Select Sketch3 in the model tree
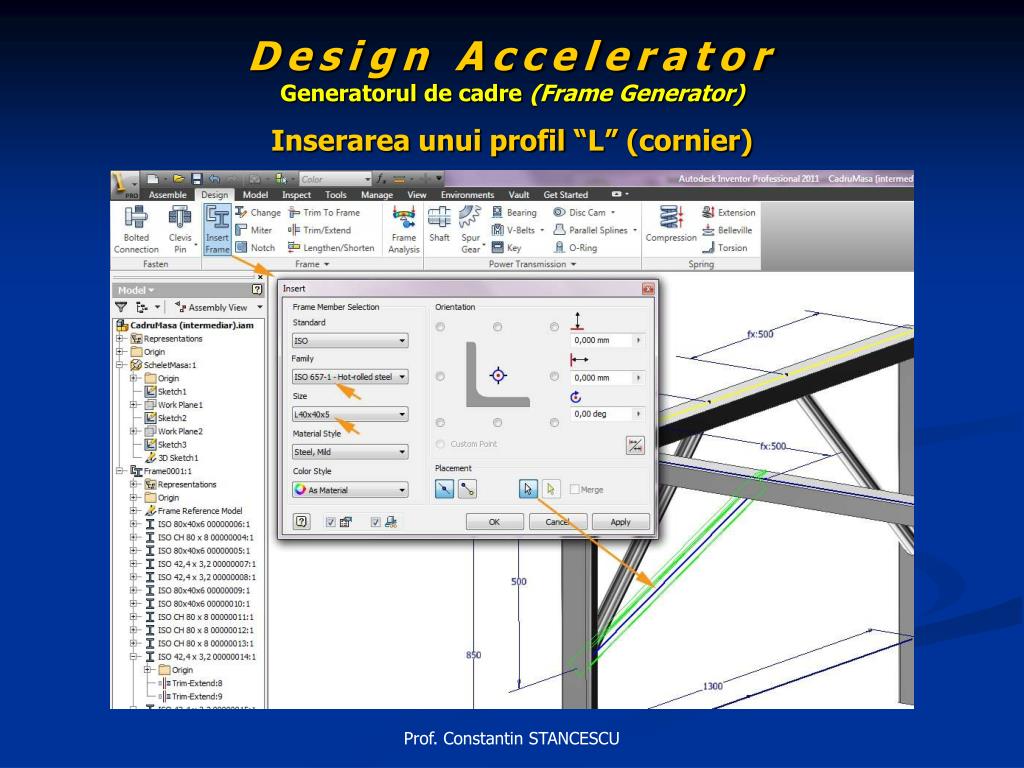 pyautogui.click(x=166, y=444)
